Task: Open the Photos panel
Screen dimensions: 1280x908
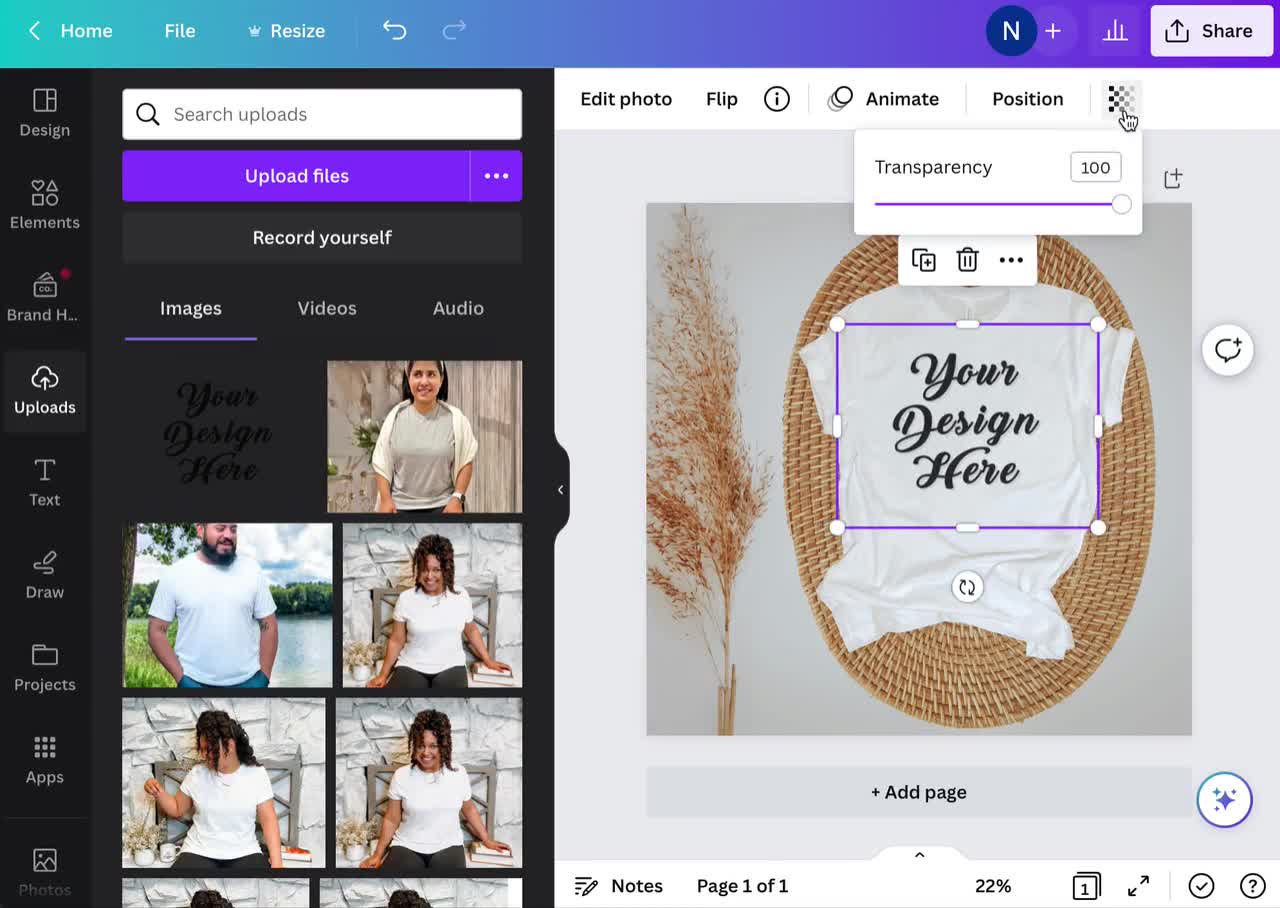Action: coord(44,871)
